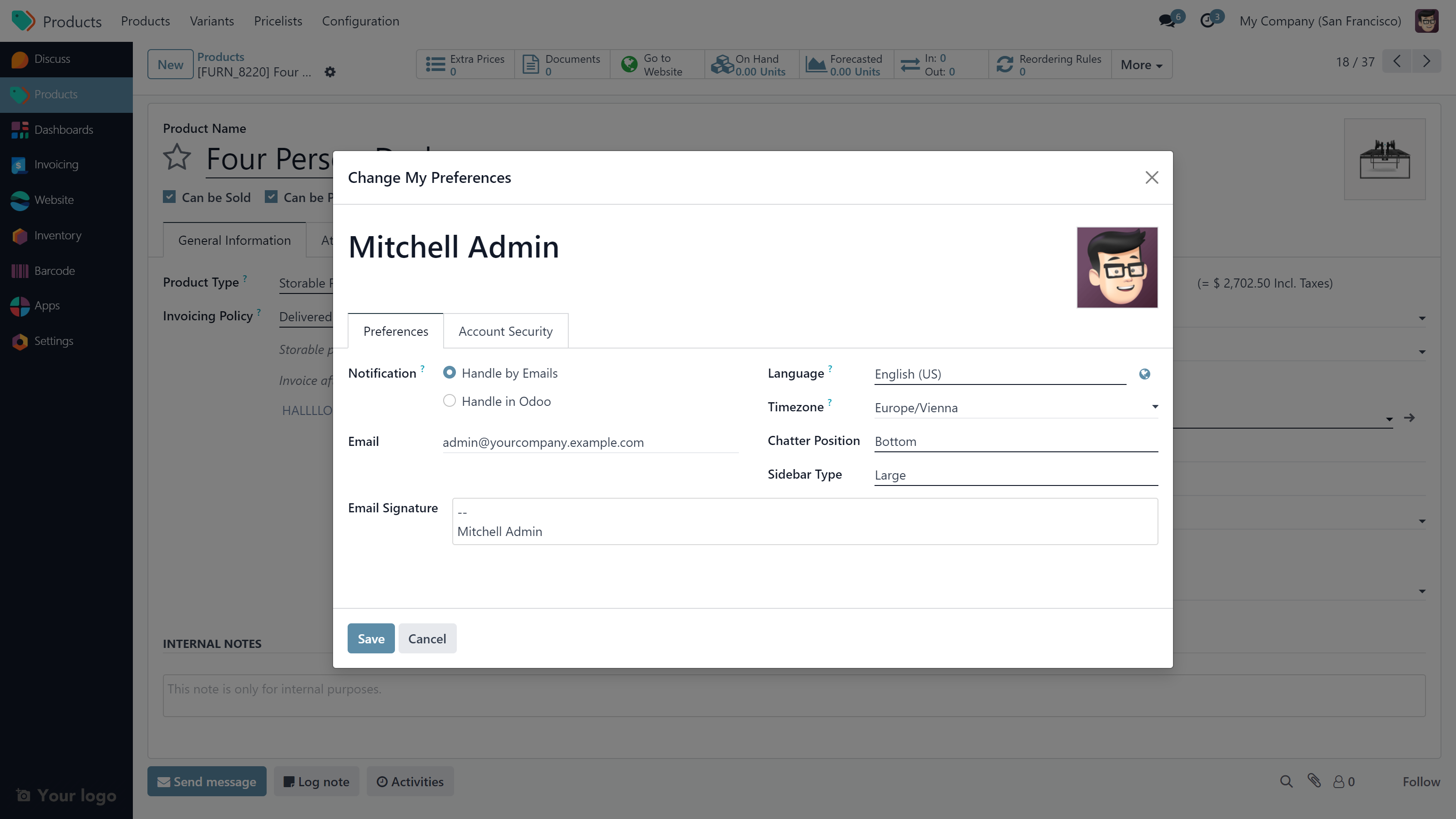The width and height of the screenshot is (1456, 819).
Task: Click the gear icon next to breadcrumb
Action: coord(330,72)
